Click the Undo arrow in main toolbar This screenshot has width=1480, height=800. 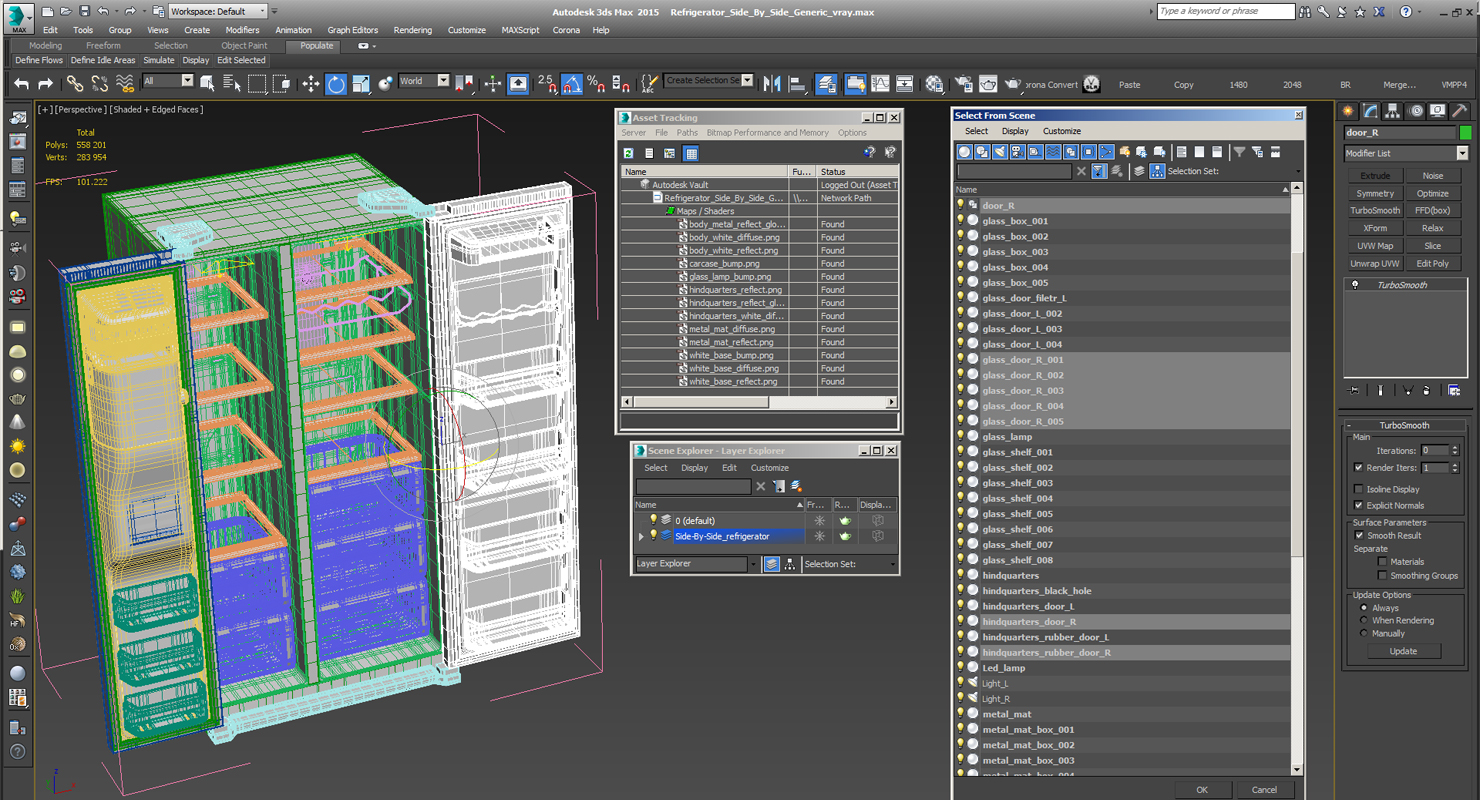pyautogui.click(x=21, y=84)
